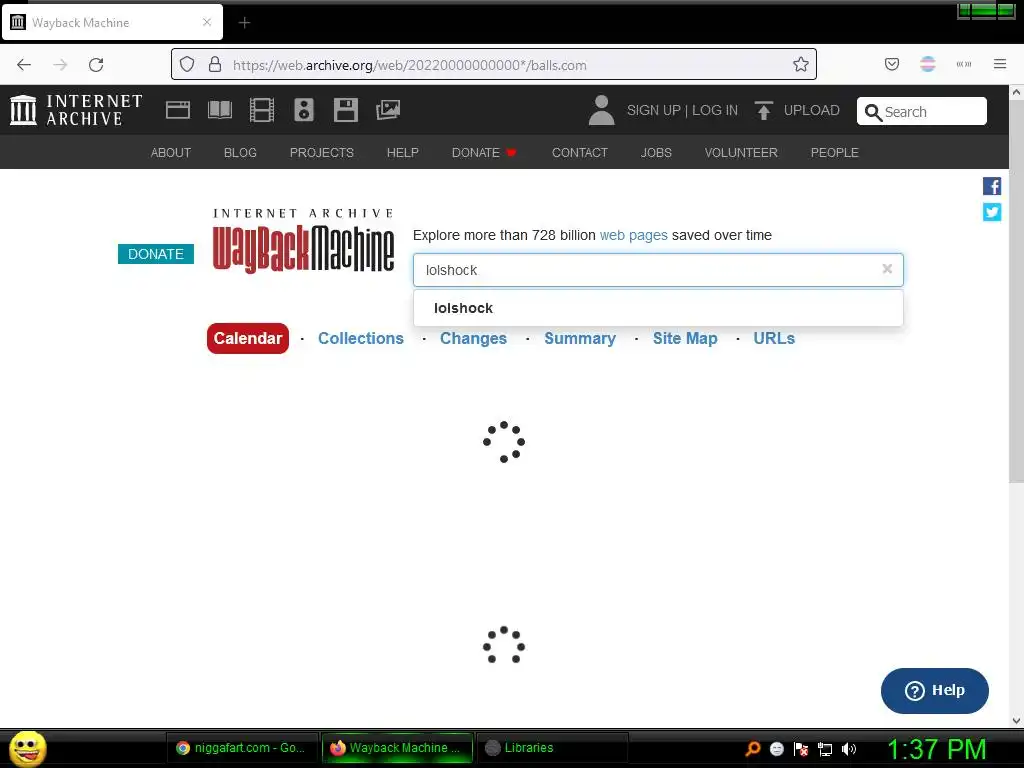Image resolution: width=1024 pixels, height=768 pixels.
Task: Open the Software floppy disk icon
Action: [x=345, y=110]
